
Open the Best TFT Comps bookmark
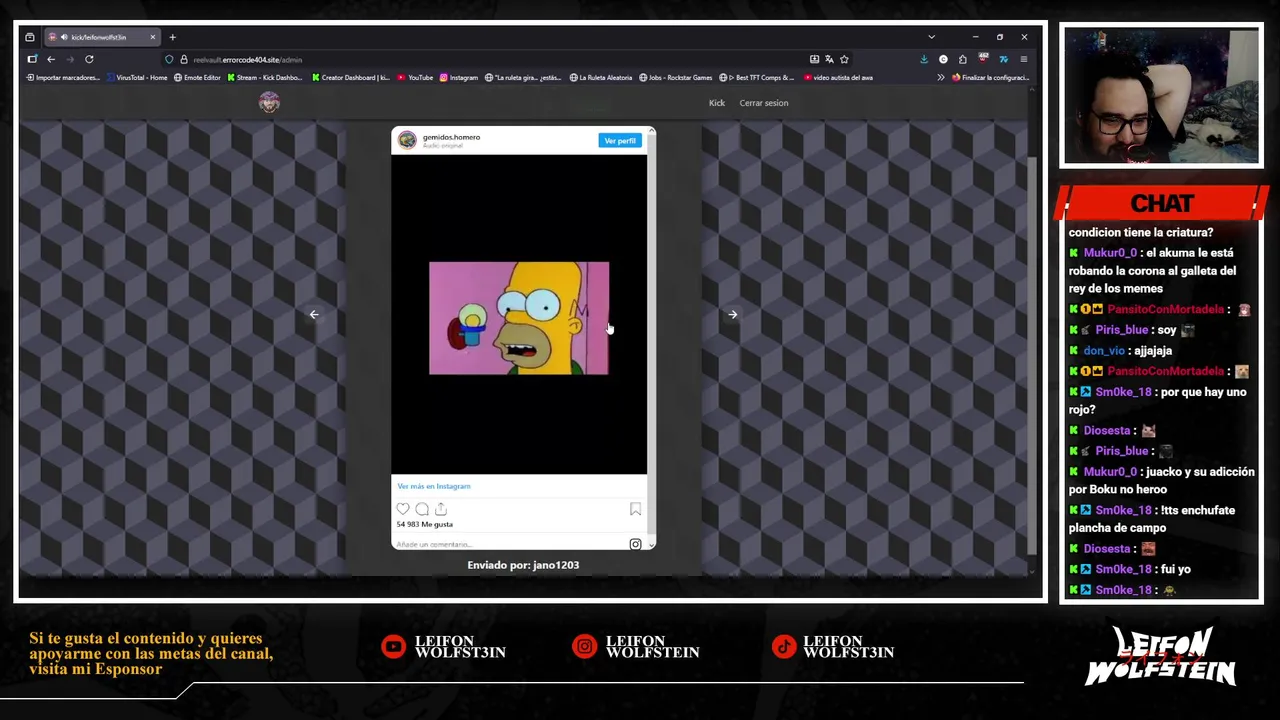[757, 77]
